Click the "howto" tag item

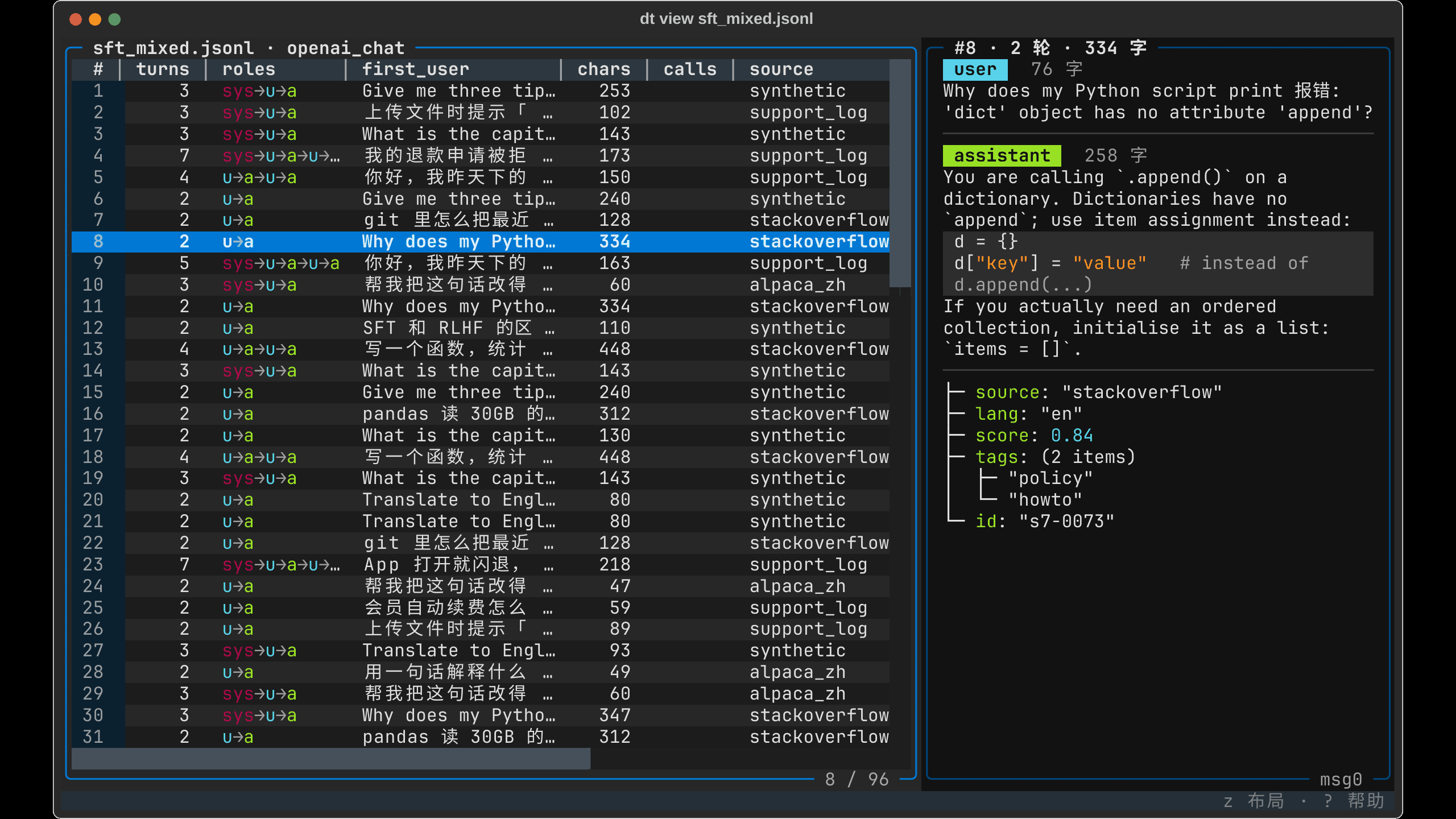[x=1045, y=500]
